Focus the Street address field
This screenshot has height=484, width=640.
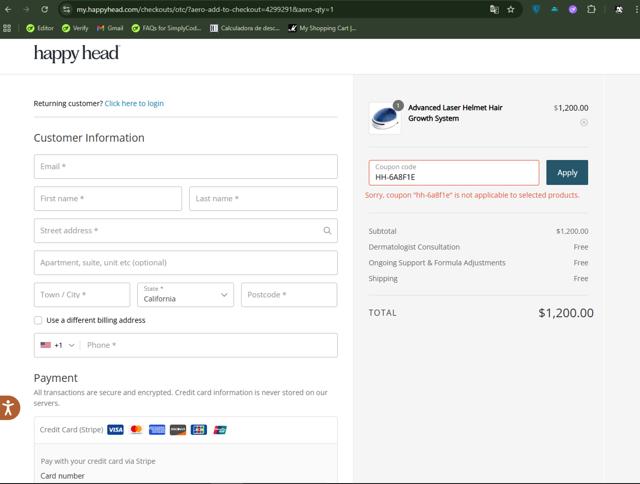pos(186,231)
